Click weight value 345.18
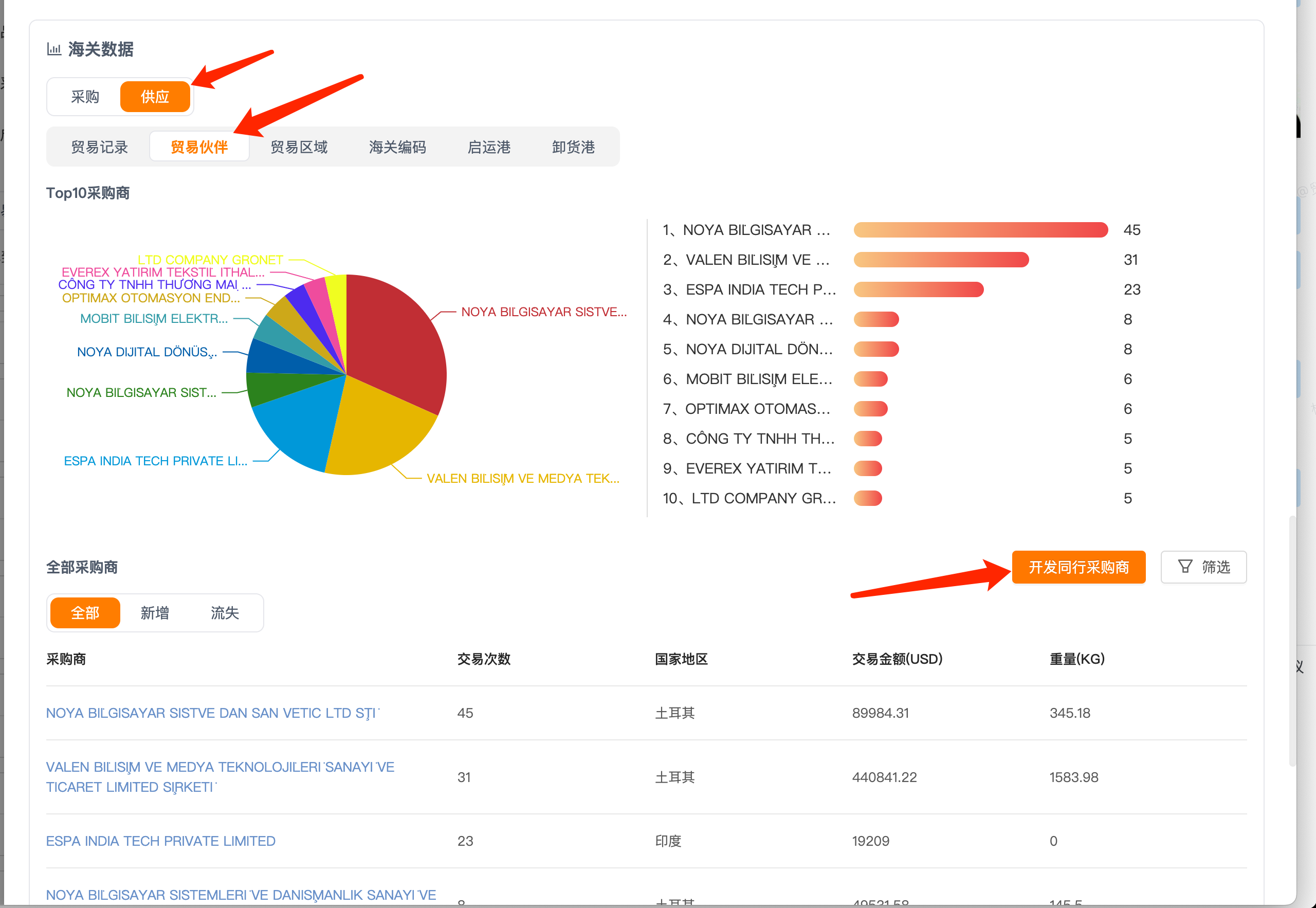1316x908 pixels. click(x=1070, y=713)
